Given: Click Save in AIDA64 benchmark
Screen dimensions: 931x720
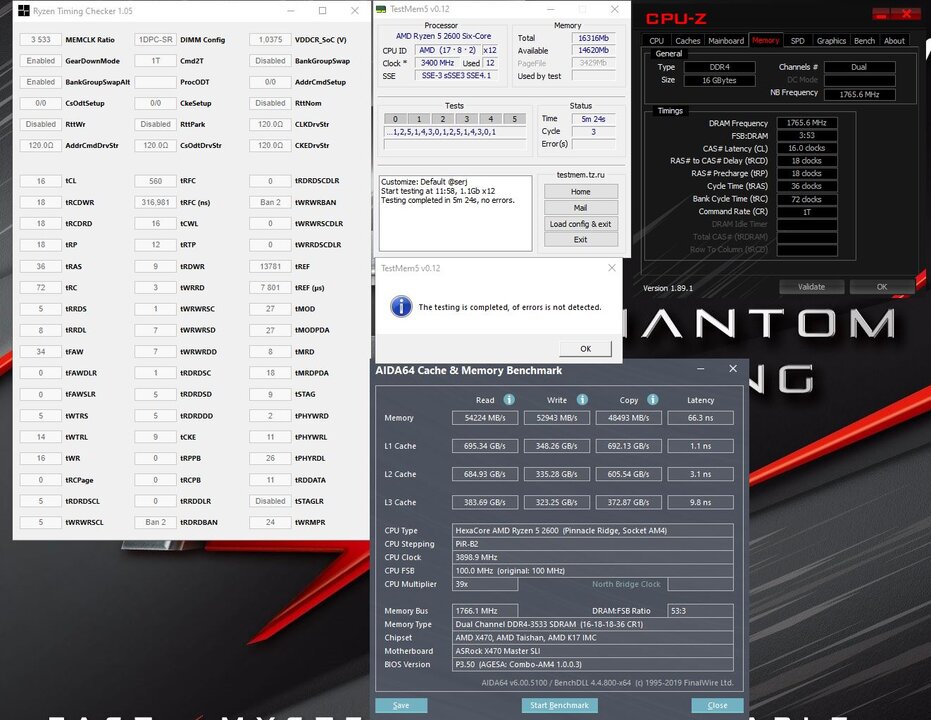Looking at the screenshot, I should click(401, 705).
